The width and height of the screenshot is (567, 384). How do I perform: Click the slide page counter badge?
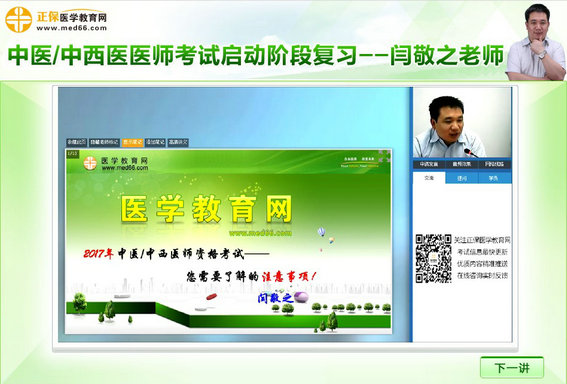(72, 154)
